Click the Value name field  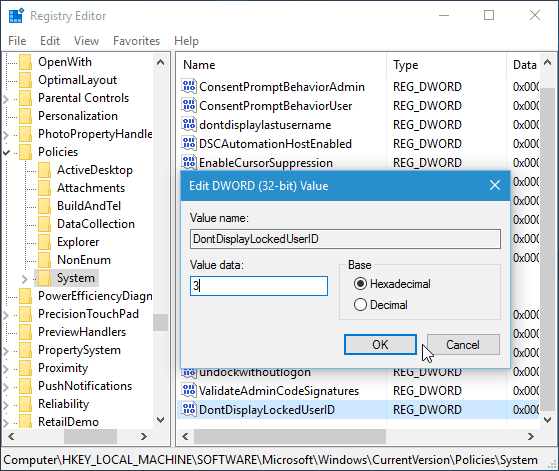[x=345, y=239]
